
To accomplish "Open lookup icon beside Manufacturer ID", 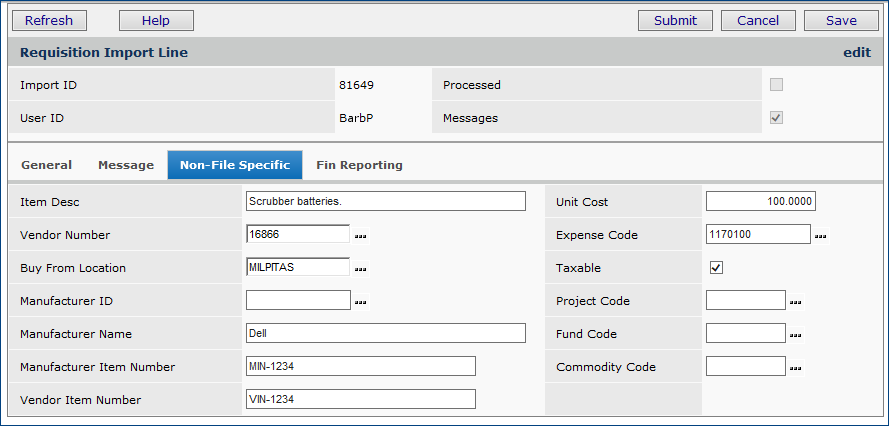I will point(361,302).
